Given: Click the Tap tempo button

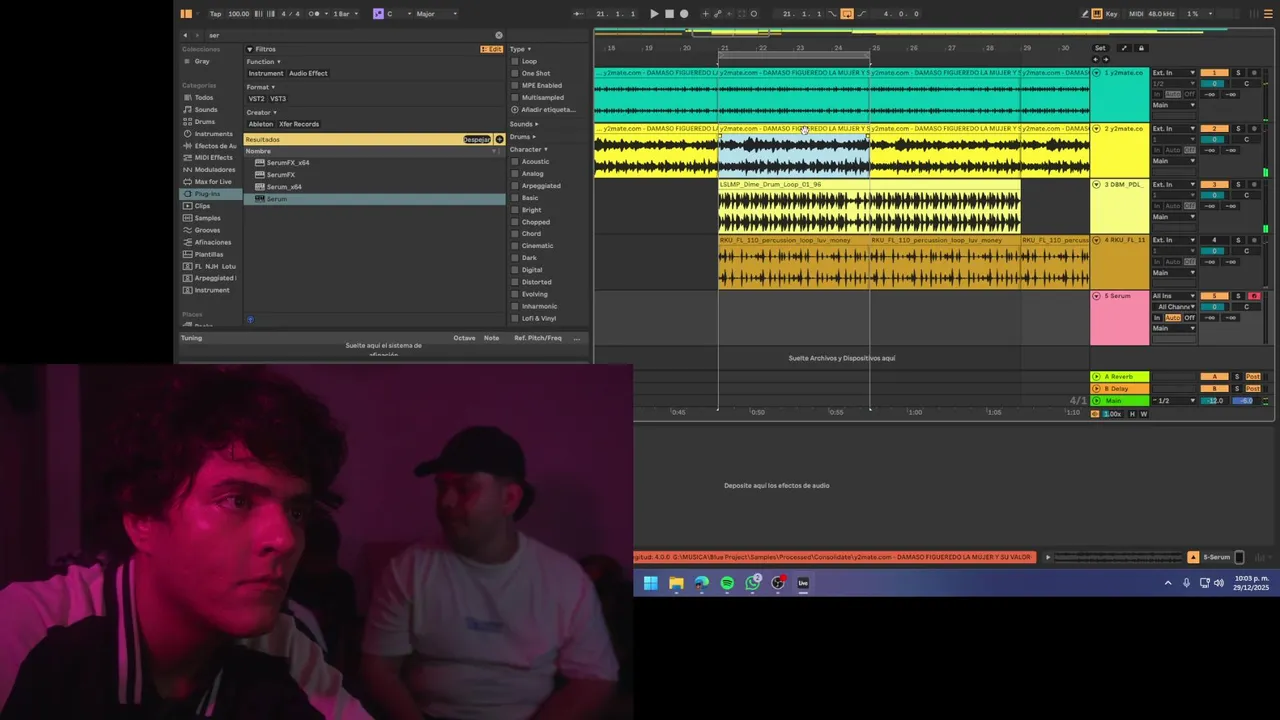Looking at the screenshot, I should click(215, 14).
